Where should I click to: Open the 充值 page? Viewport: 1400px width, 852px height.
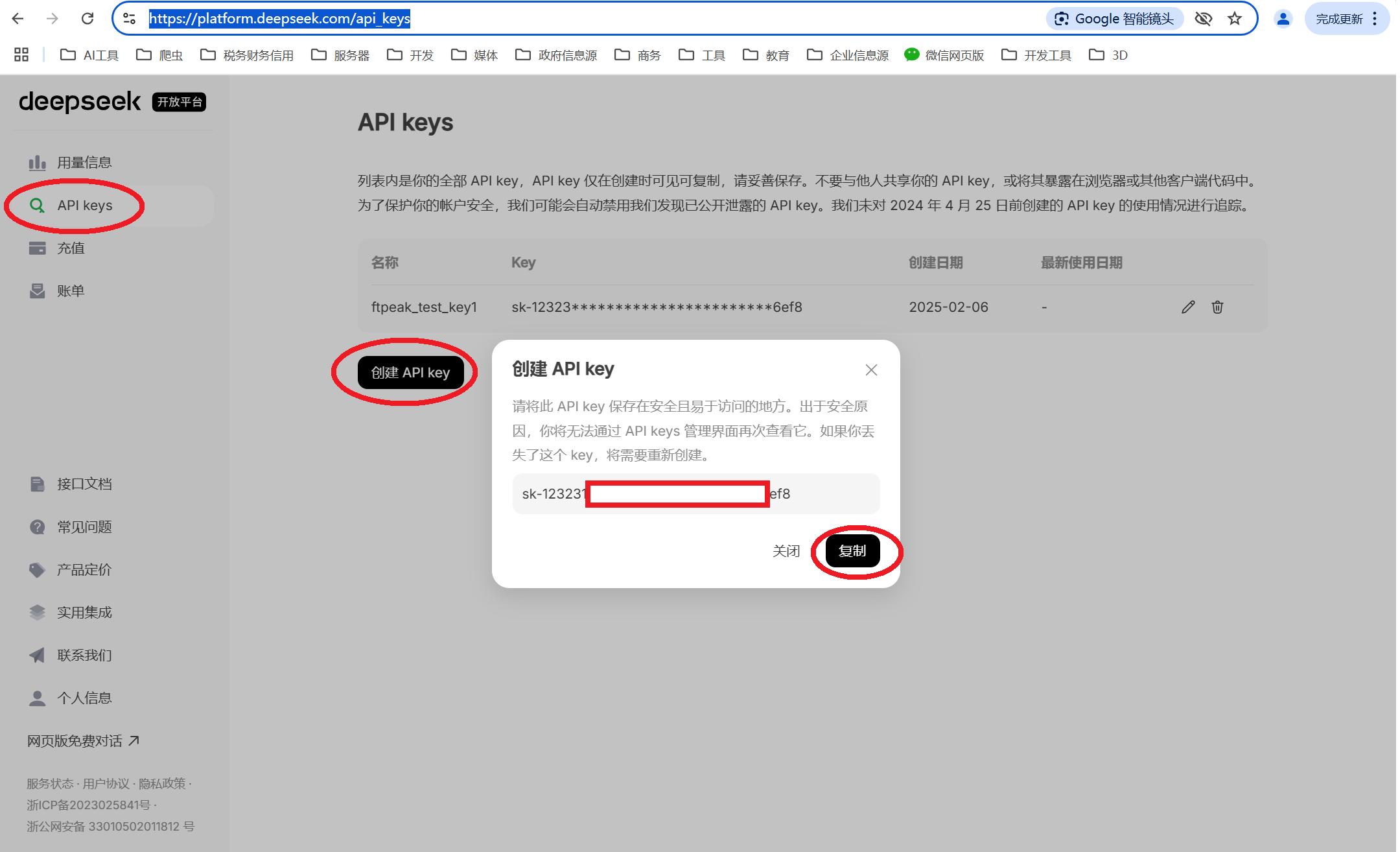click(71, 248)
